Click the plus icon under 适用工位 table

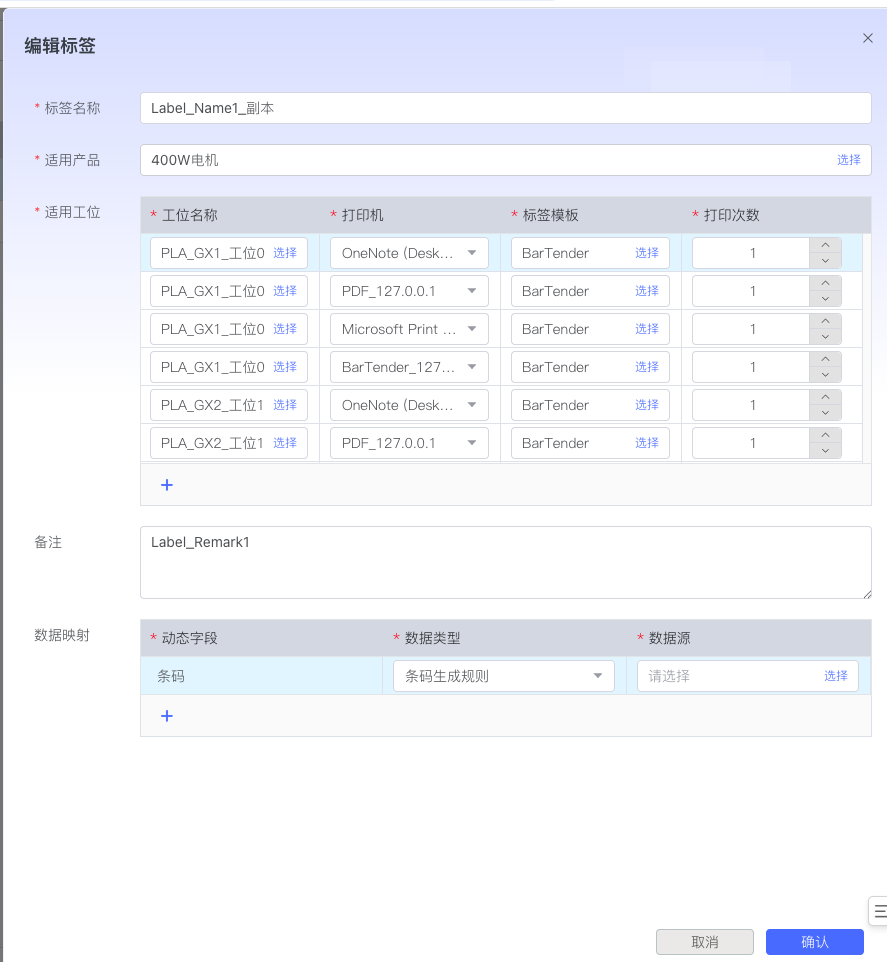pyautogui.click(x=167, y=485)
